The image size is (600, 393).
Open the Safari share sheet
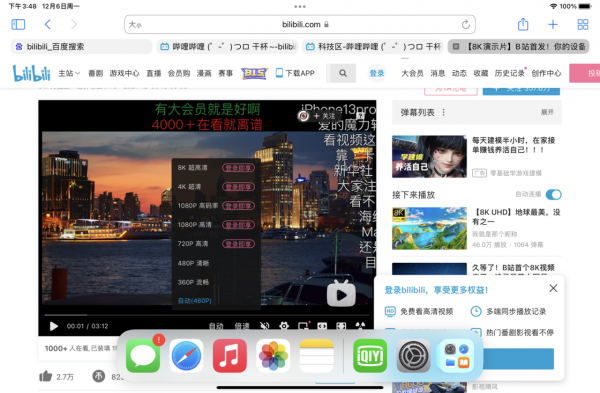coord(523,24)
